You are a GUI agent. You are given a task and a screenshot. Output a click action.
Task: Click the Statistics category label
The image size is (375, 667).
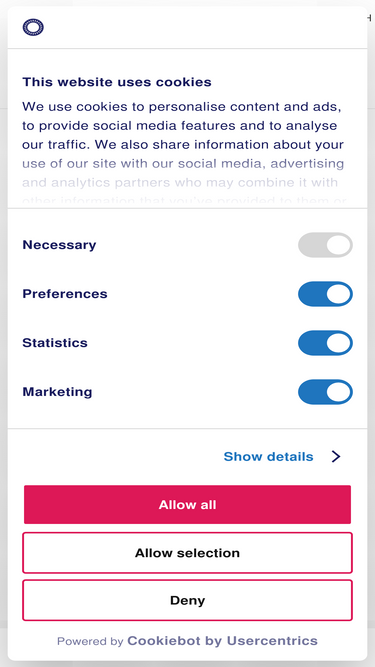coord(55,343)
